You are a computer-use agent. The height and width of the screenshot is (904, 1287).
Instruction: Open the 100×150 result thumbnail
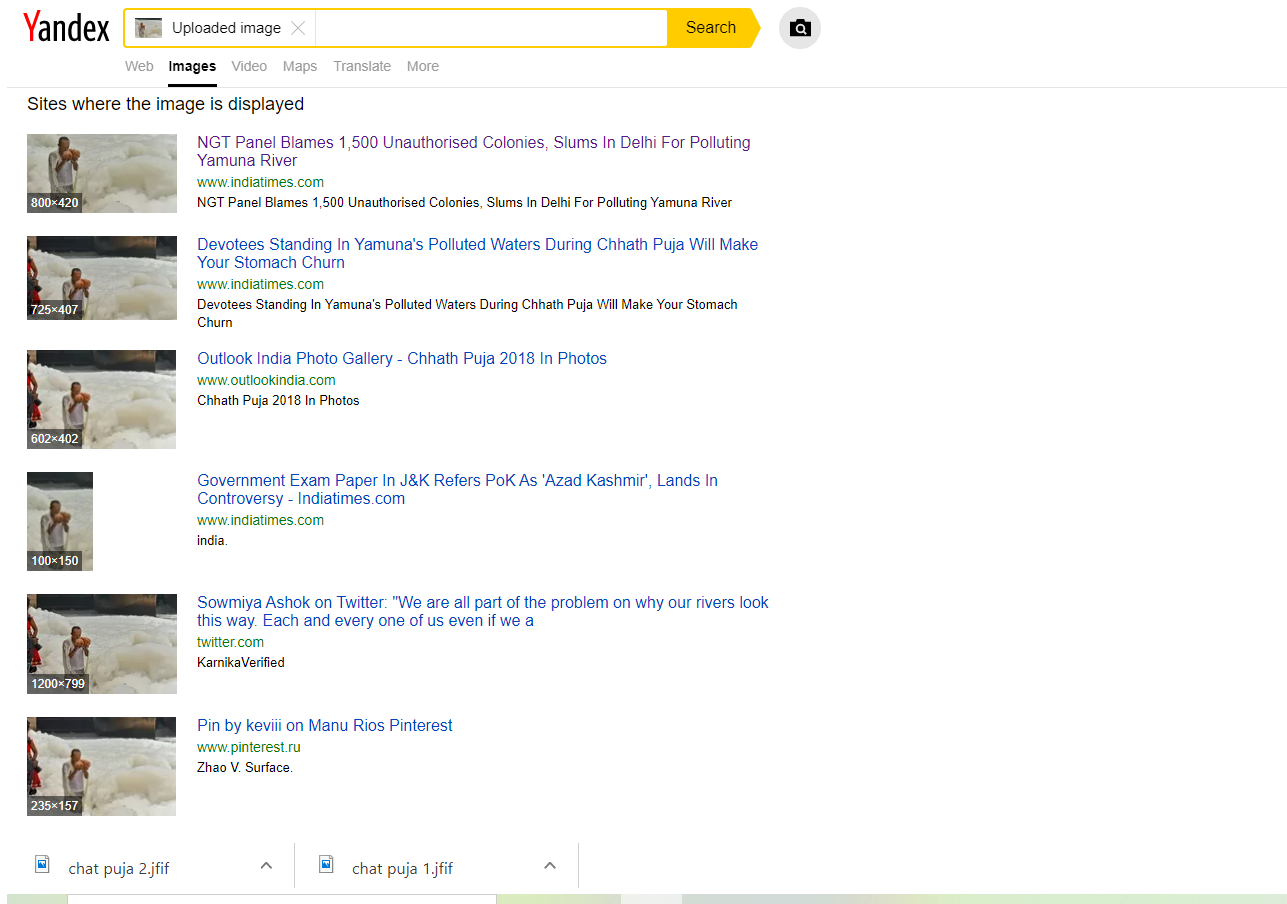tap(60, 521)
